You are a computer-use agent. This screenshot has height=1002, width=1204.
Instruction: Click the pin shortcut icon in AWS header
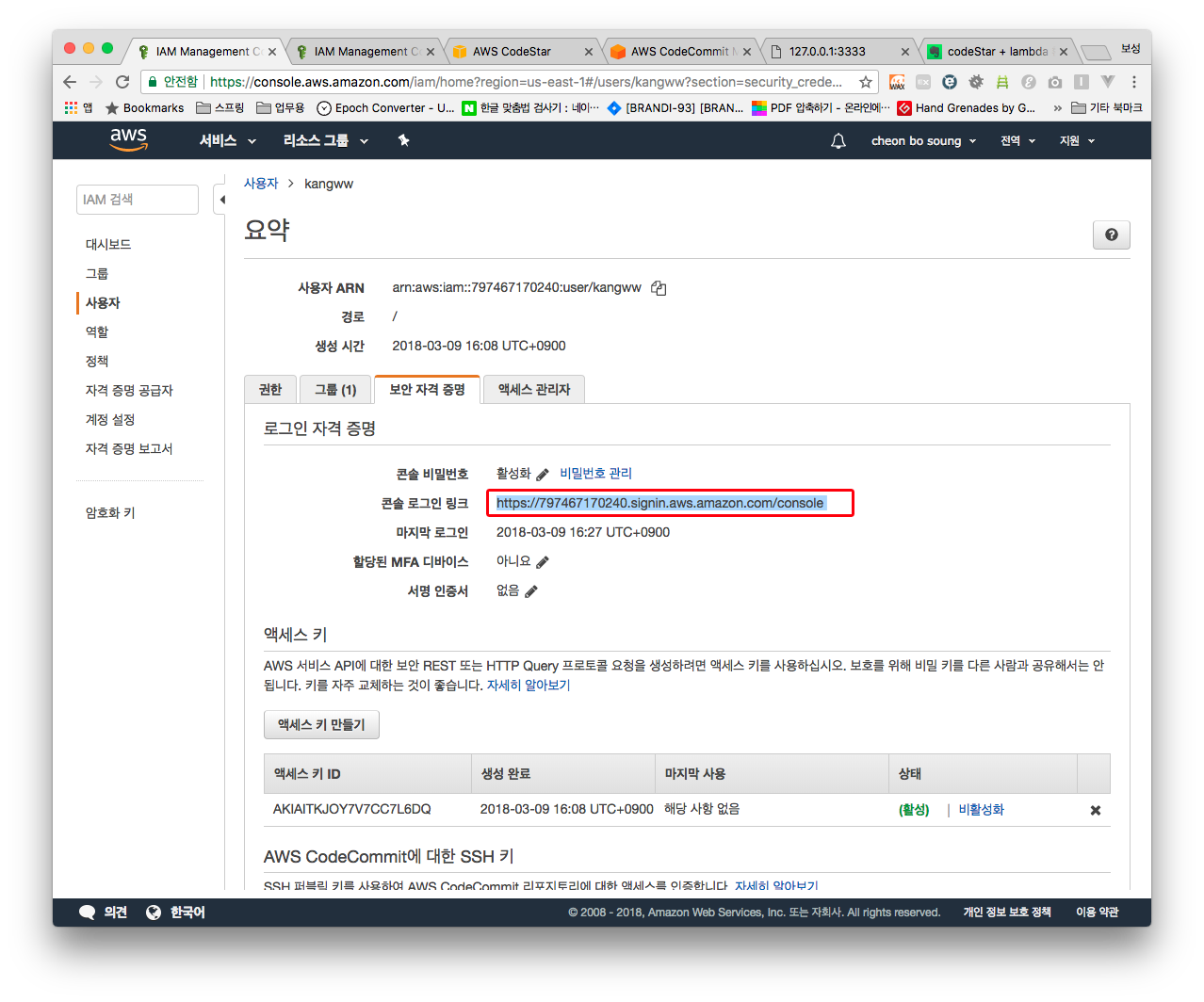pyautogui.click(x=403, y=141)
